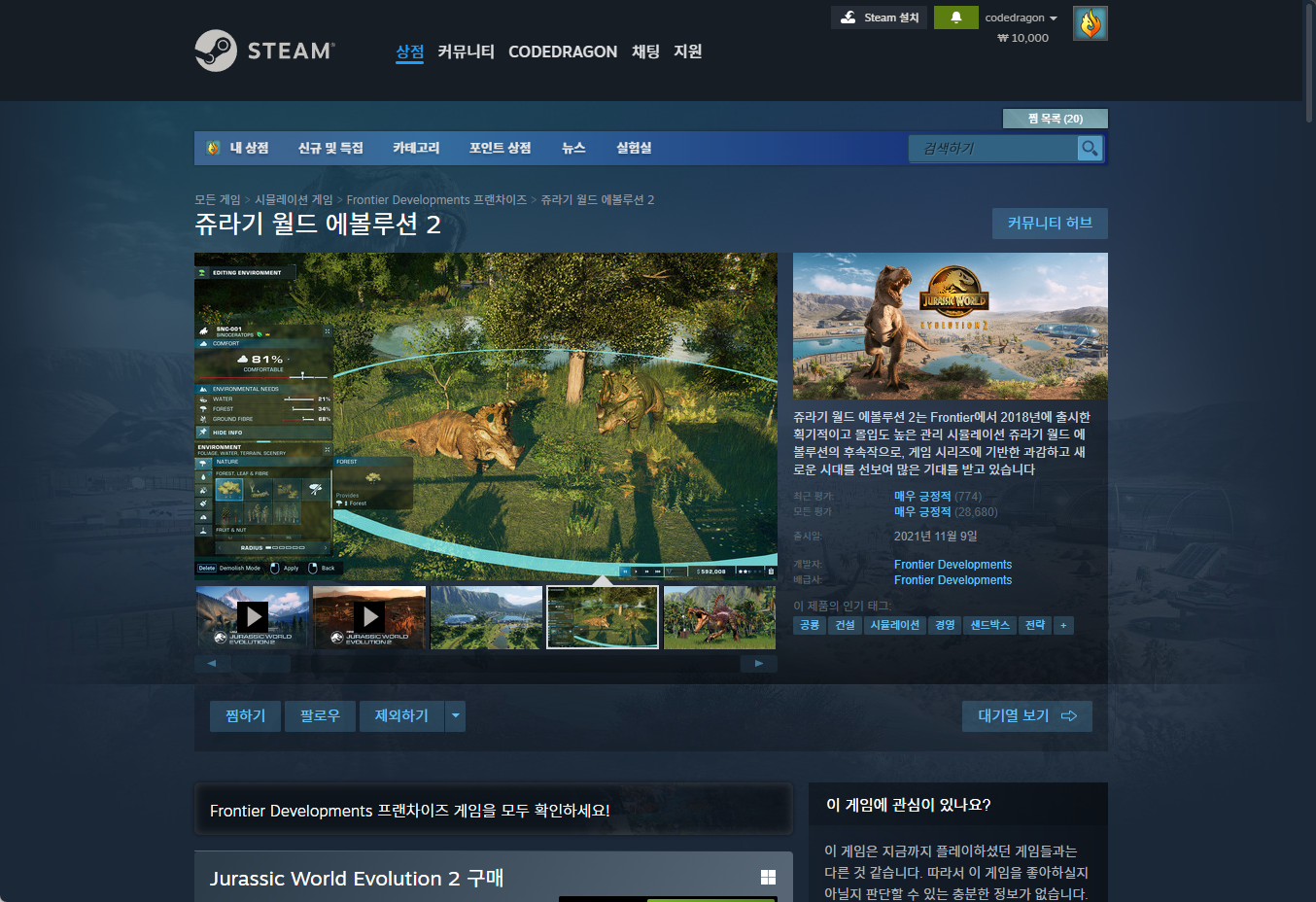The height and width of the screenshot is (902, 1316).
Task: Open the 카테고리 tab
Action: (x=416, y=148)
